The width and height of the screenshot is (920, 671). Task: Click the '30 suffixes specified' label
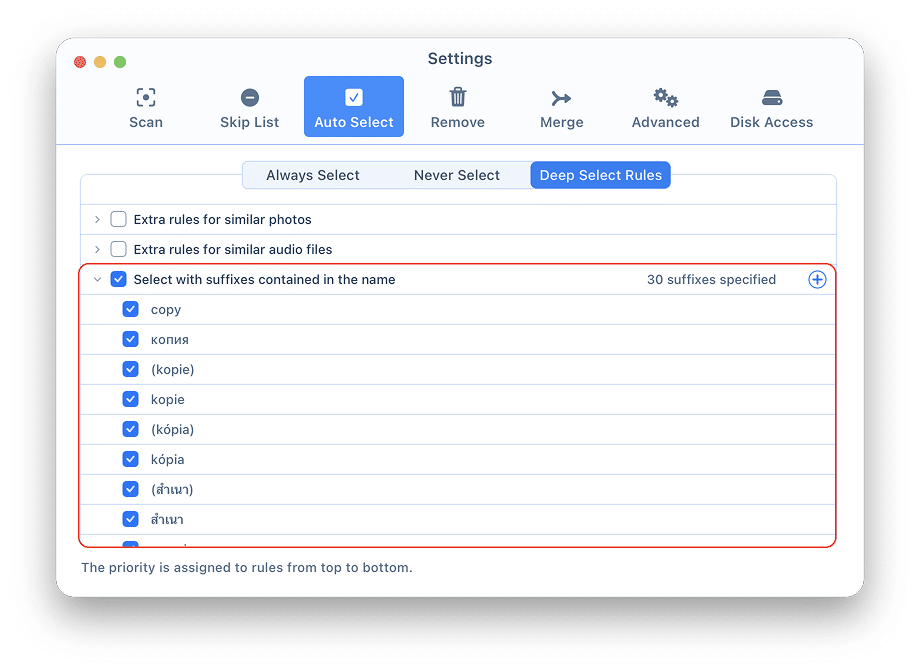(711, 280)
